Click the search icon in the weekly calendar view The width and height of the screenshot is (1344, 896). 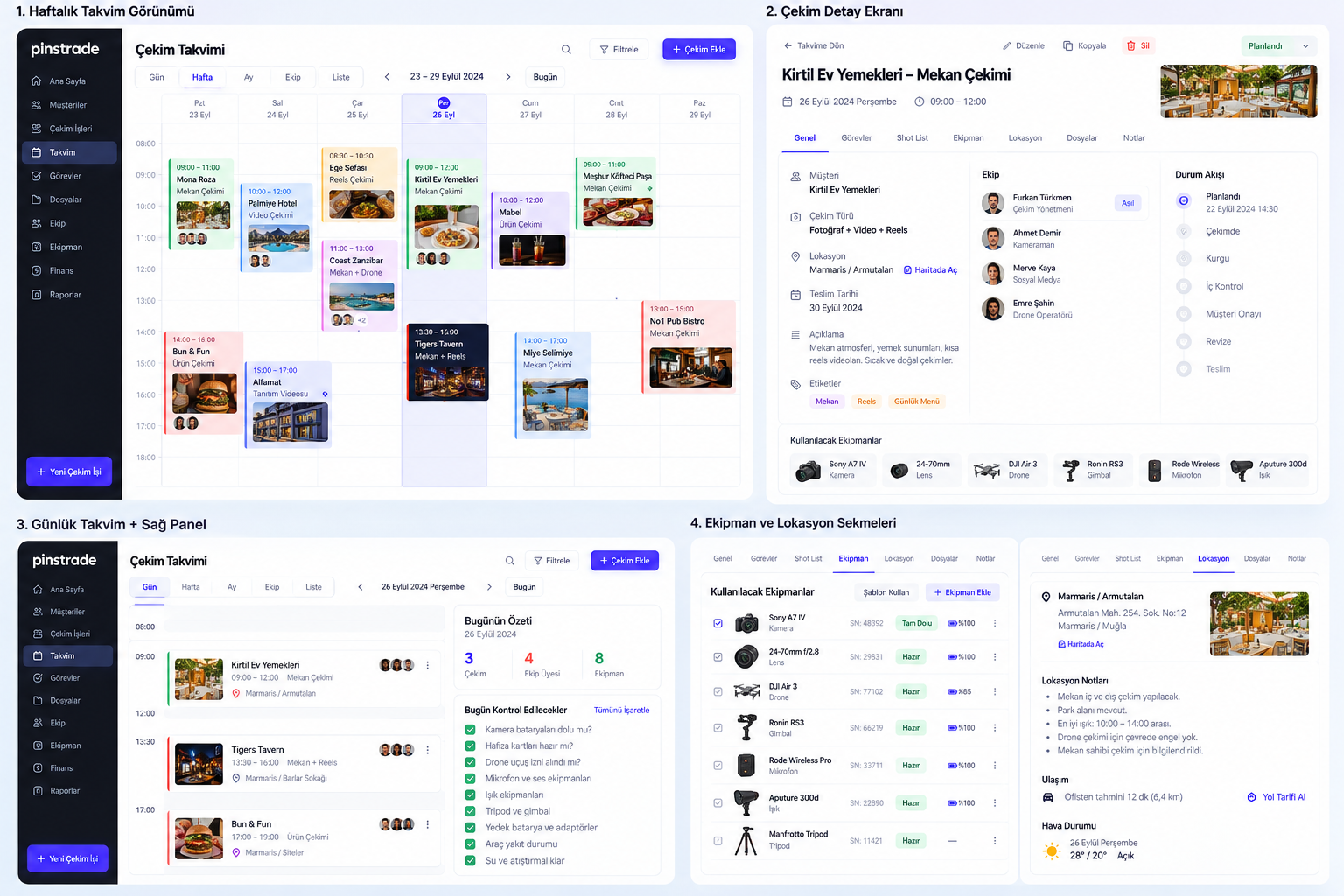click(566, 50)
